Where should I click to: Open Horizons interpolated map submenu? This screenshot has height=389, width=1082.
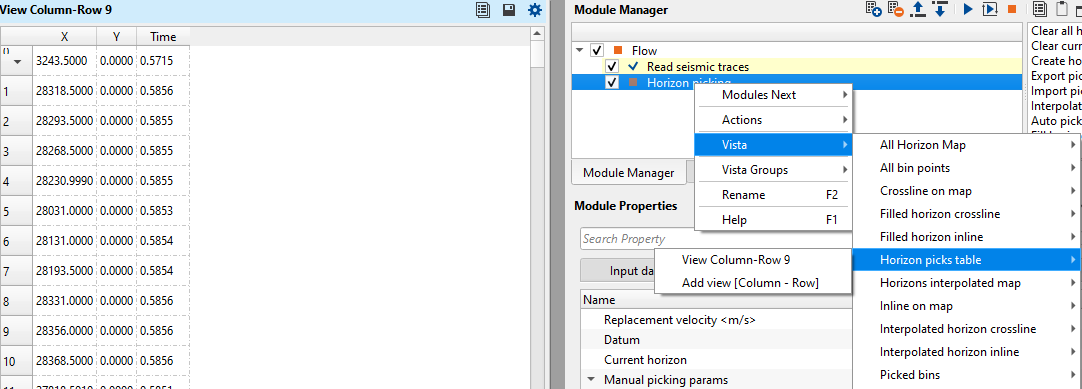point(968,283)
